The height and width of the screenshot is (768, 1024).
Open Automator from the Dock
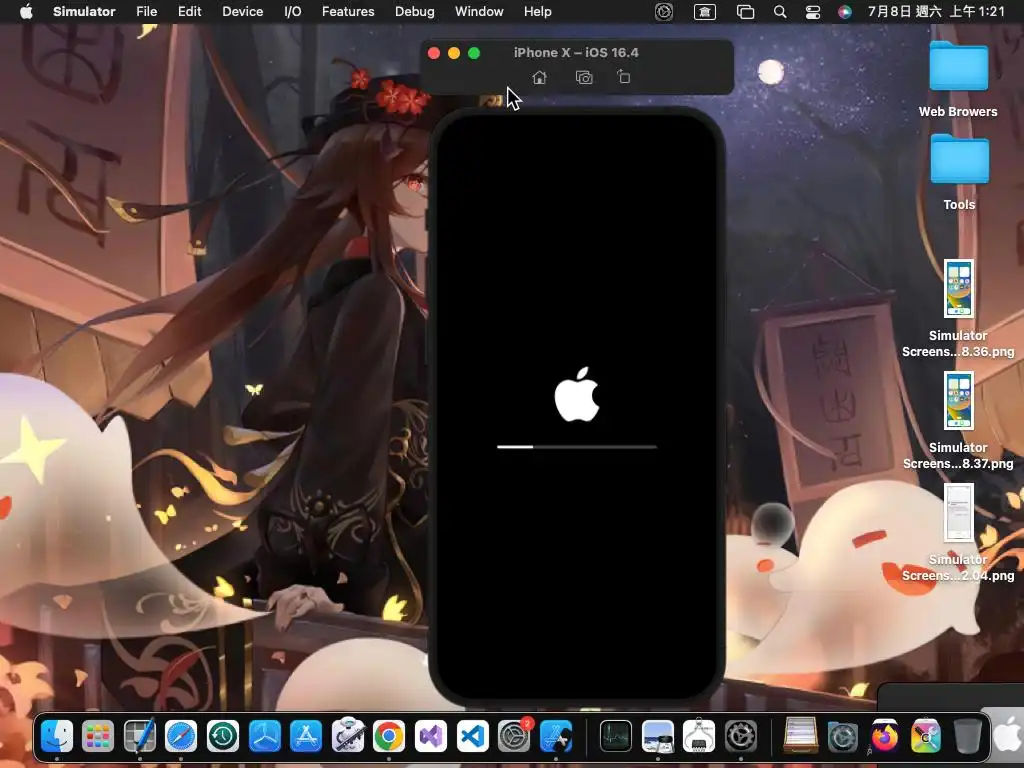[347, 736]
